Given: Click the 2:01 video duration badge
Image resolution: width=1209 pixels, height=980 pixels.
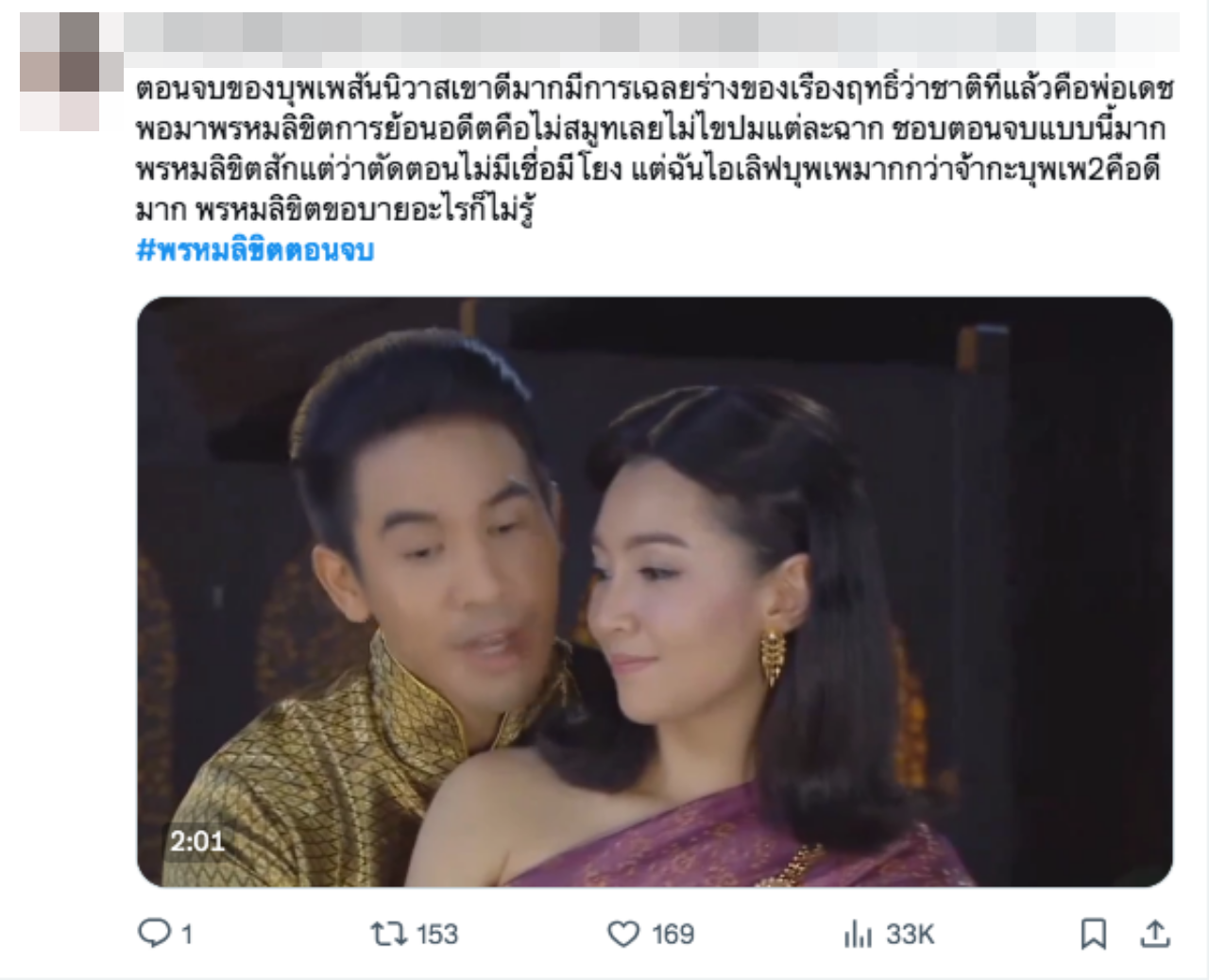Looking at the screenshot, I should coord(197,840).
